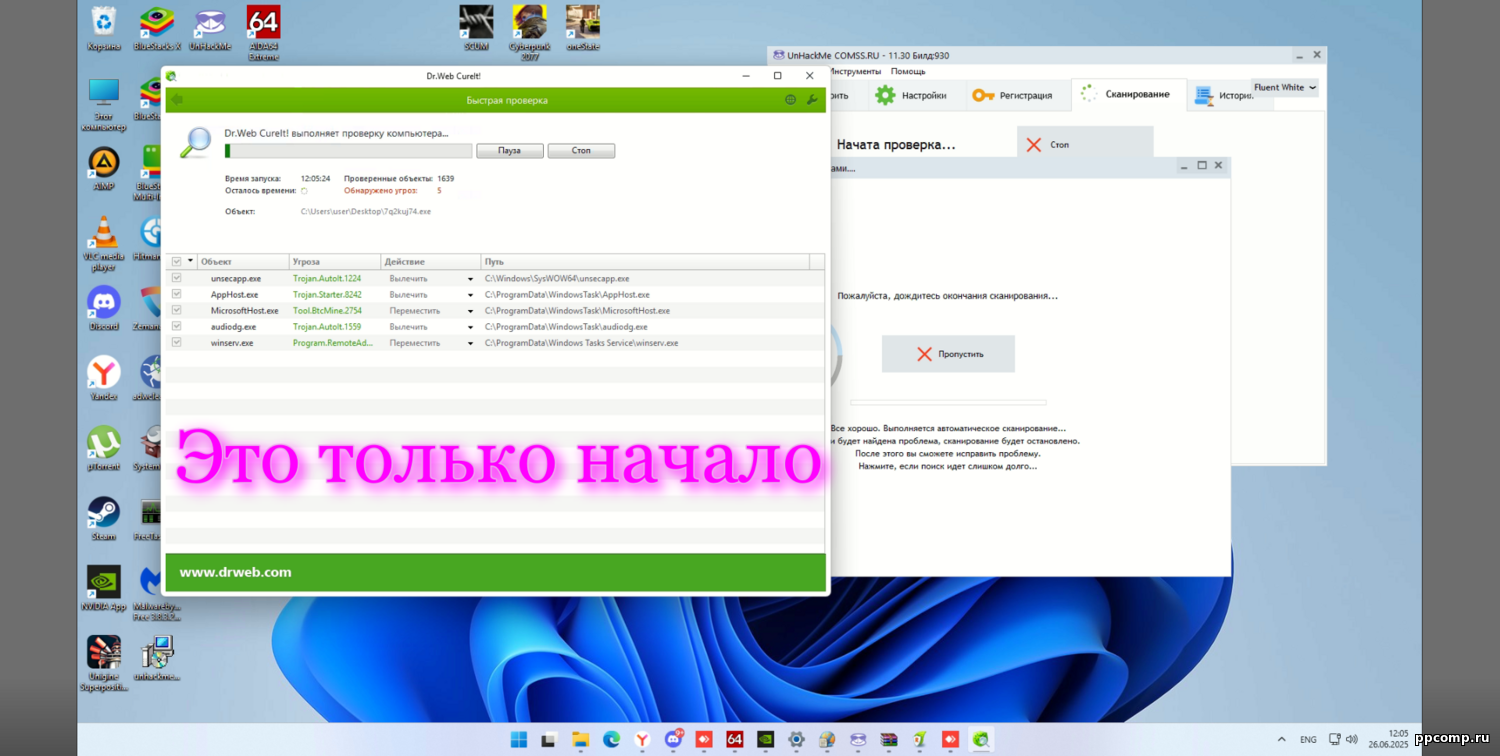The height and width of the screenshot is (756, 1500).
Task: Open the NVIDIA App desktop shortcut
Action: click(x=103, y=588)
